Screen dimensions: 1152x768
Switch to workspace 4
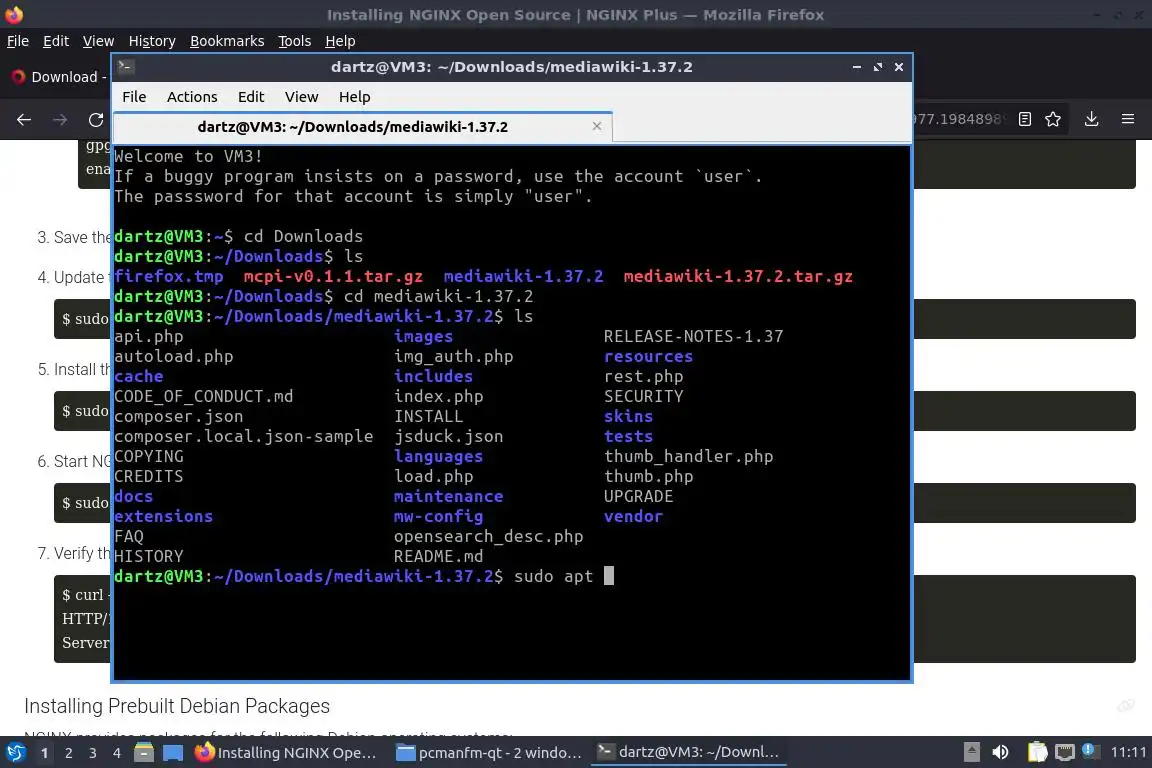(x=117, y=753)
